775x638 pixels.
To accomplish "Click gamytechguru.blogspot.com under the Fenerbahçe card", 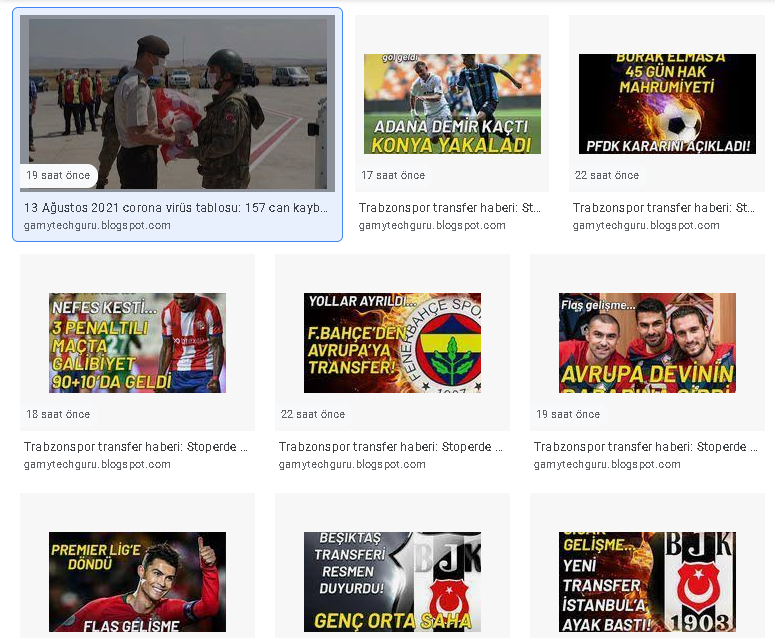I will 352,465.
